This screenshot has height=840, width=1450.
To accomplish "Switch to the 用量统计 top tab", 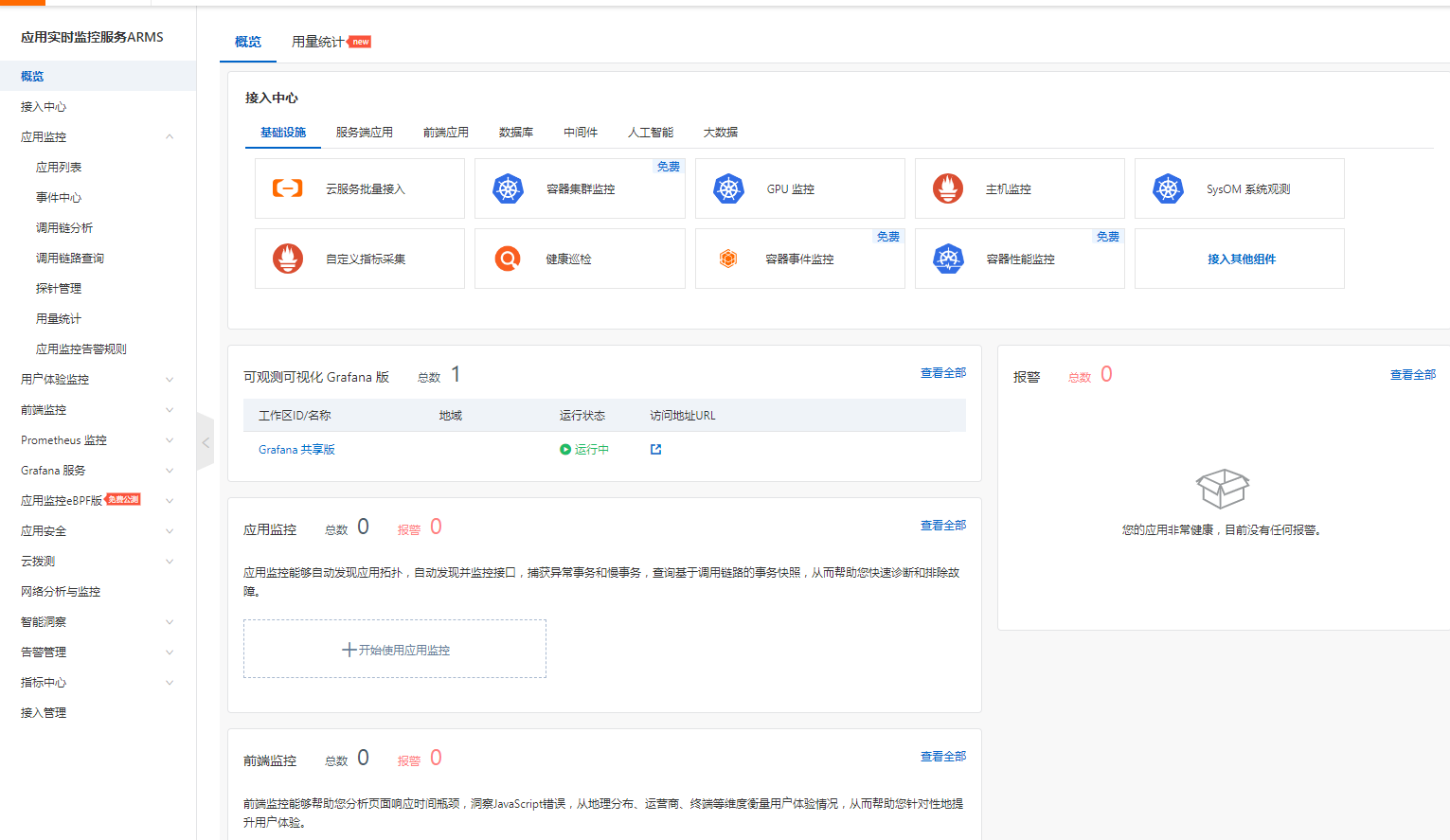I will pos(318,42).
